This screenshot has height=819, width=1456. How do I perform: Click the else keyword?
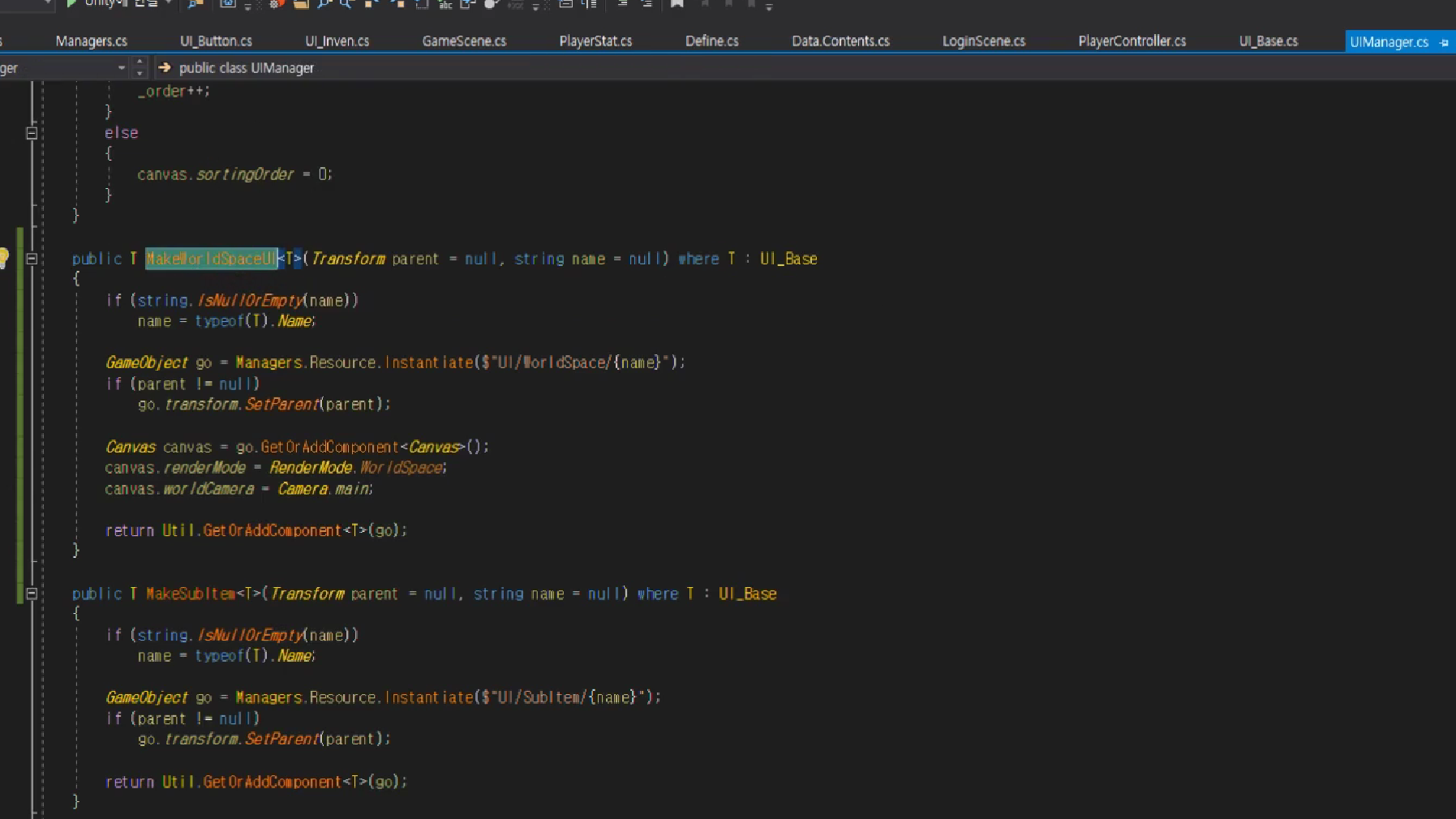pyautogui.click(x=121, y=132)
